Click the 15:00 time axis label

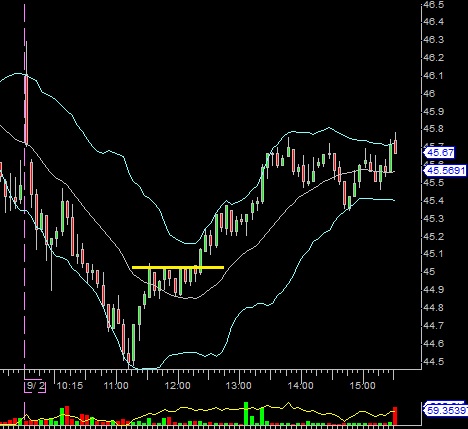pos(362,386)
